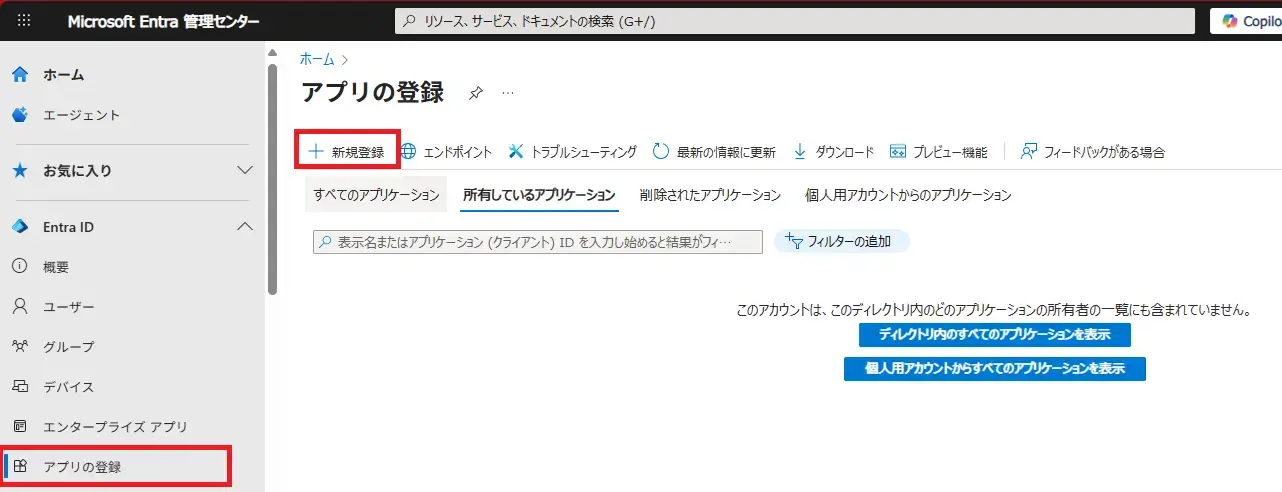Open the page's more options ellipsis
Viewport: 1282px width, 492px height.
pos(508,93)
